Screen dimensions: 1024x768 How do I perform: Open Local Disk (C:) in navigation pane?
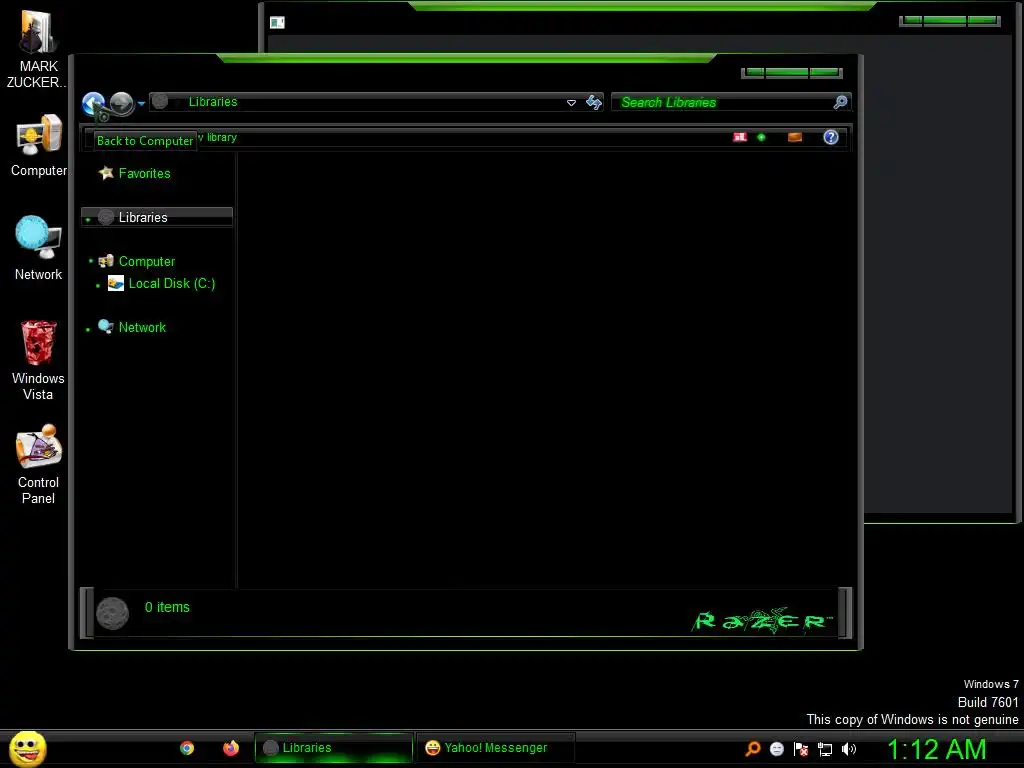(x=172, y=283)
